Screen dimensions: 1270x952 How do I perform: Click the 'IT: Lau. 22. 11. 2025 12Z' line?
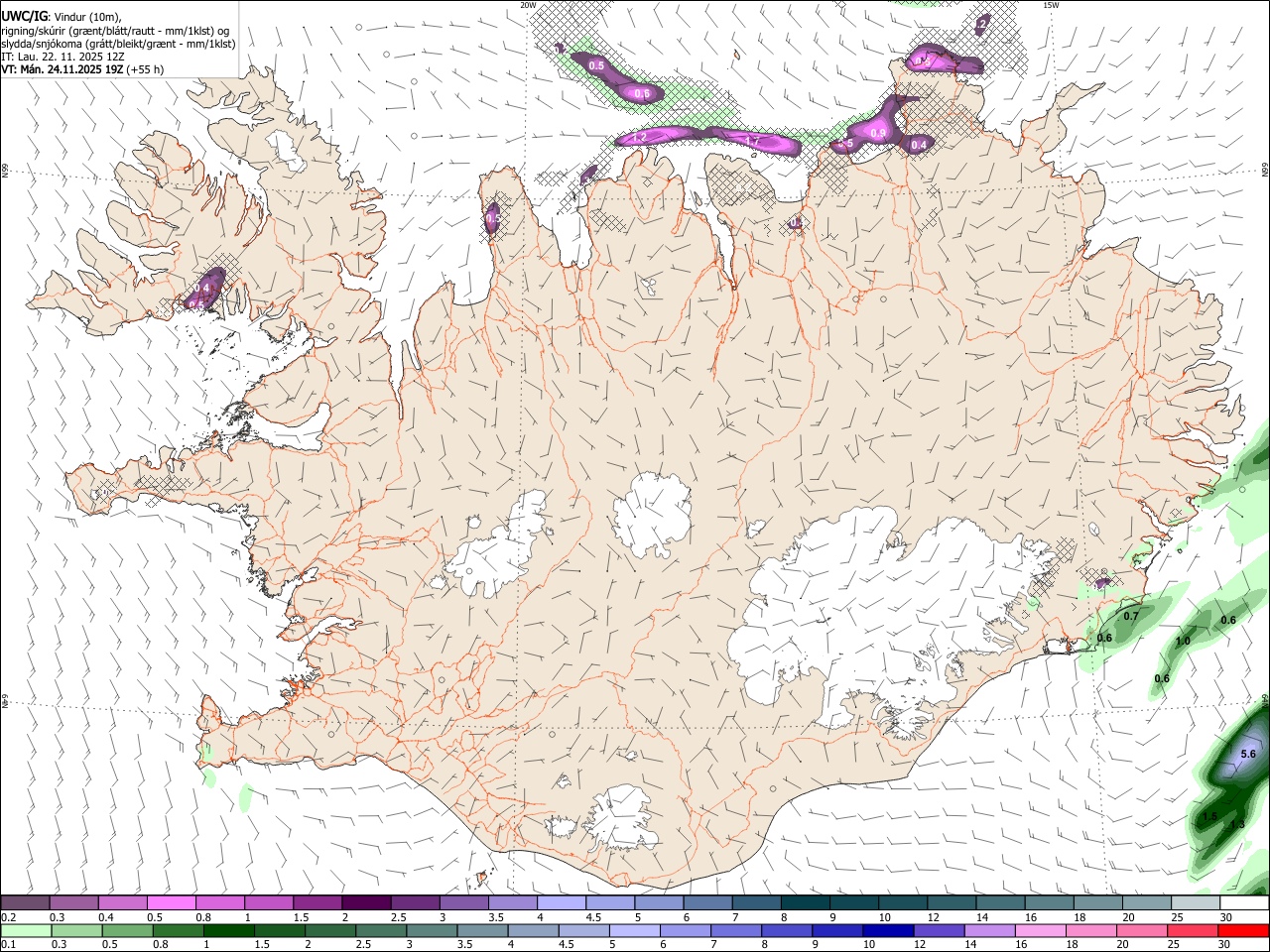[63, 57]
